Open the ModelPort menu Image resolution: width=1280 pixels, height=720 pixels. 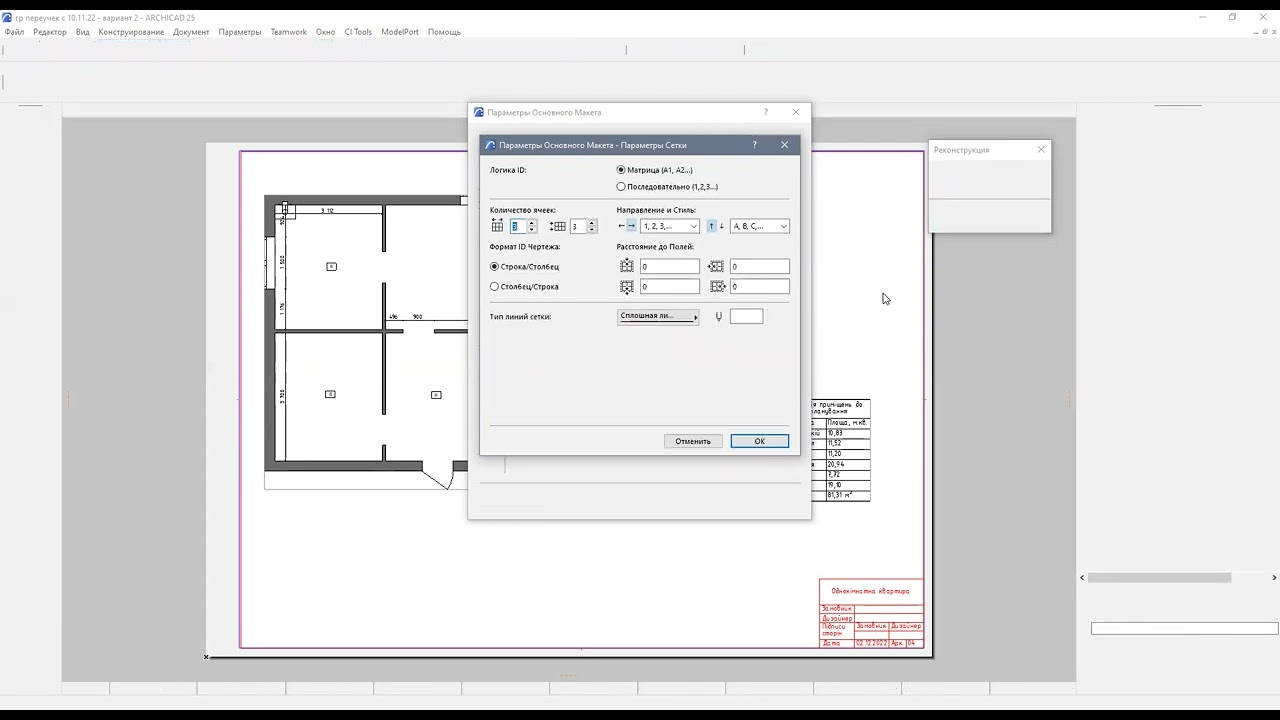(x=400, y=32)
